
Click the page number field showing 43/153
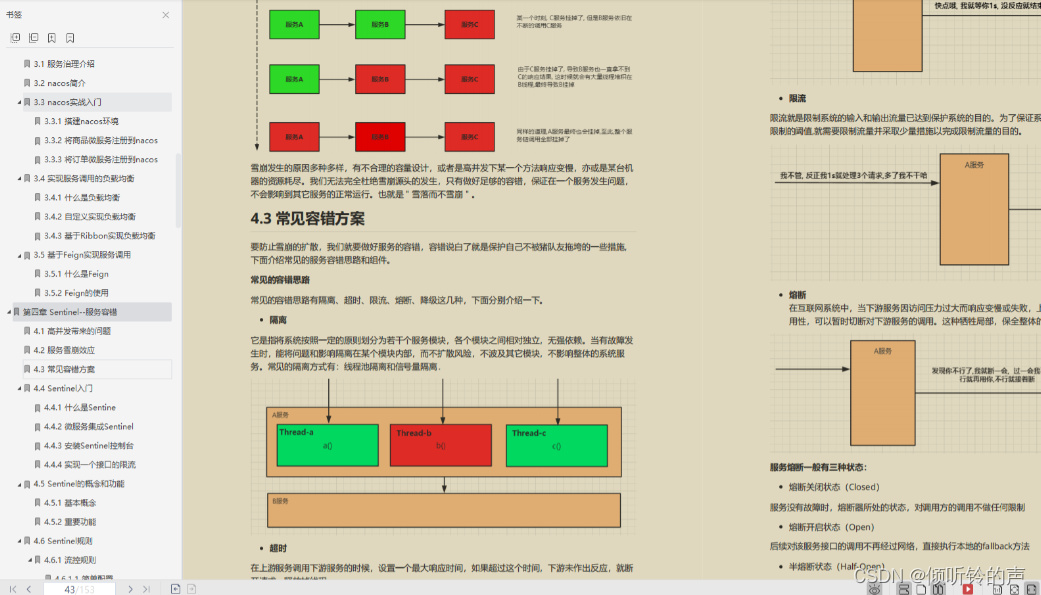(x=79, y=589)
